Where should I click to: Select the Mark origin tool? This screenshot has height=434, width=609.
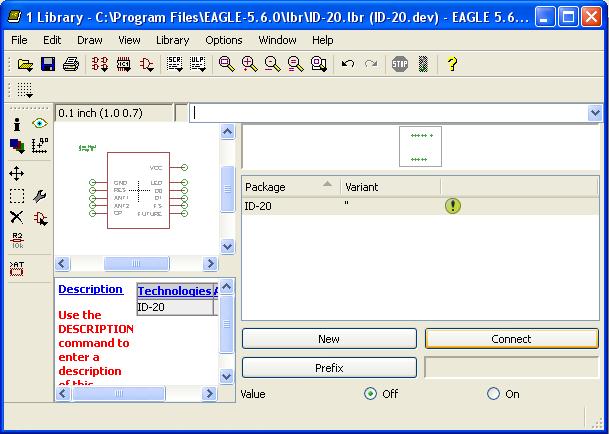click(40, 146)
